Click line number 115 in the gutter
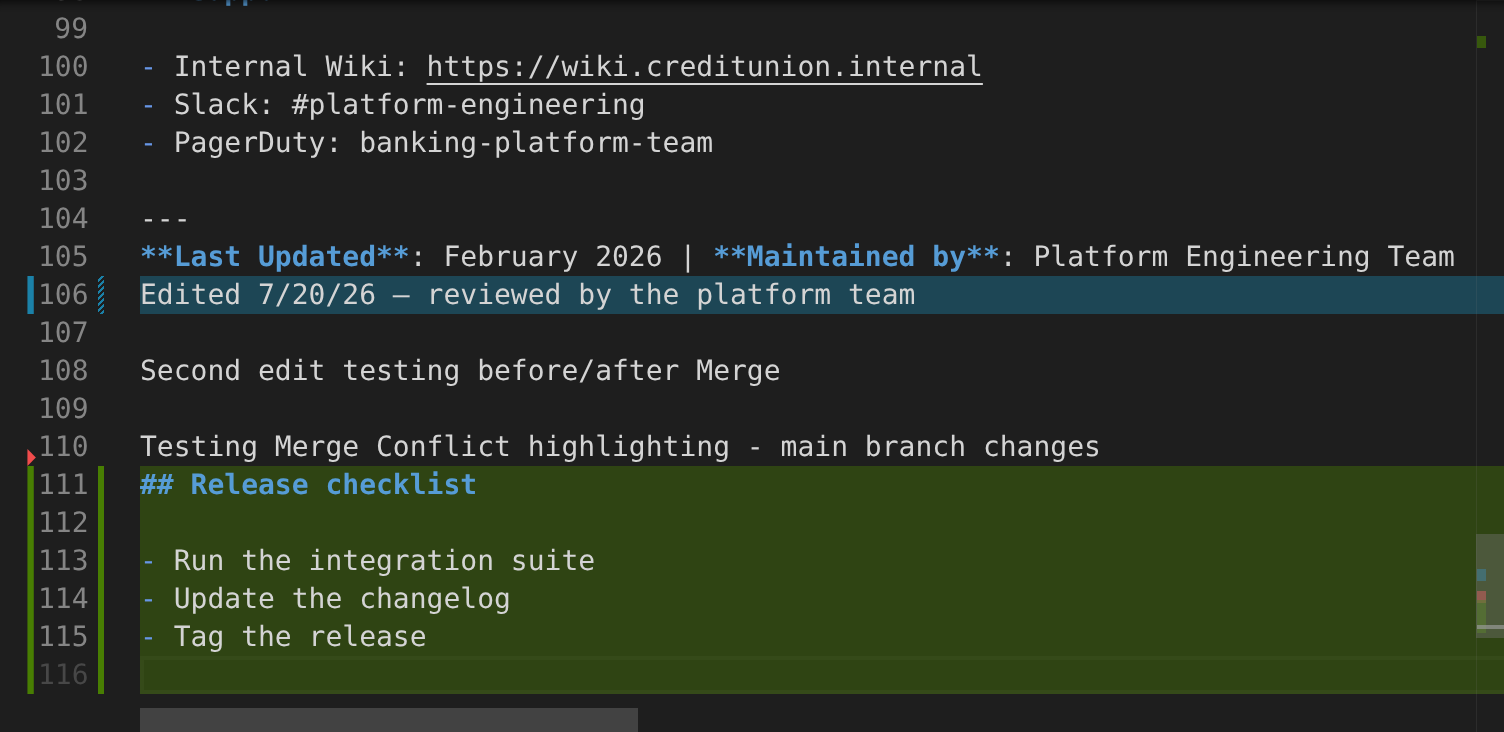Viewport: 1504px width, 732px height. click(64, 637)
